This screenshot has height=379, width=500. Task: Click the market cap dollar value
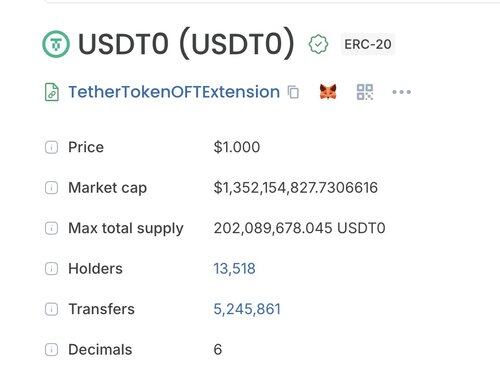[x=296, y=188]
